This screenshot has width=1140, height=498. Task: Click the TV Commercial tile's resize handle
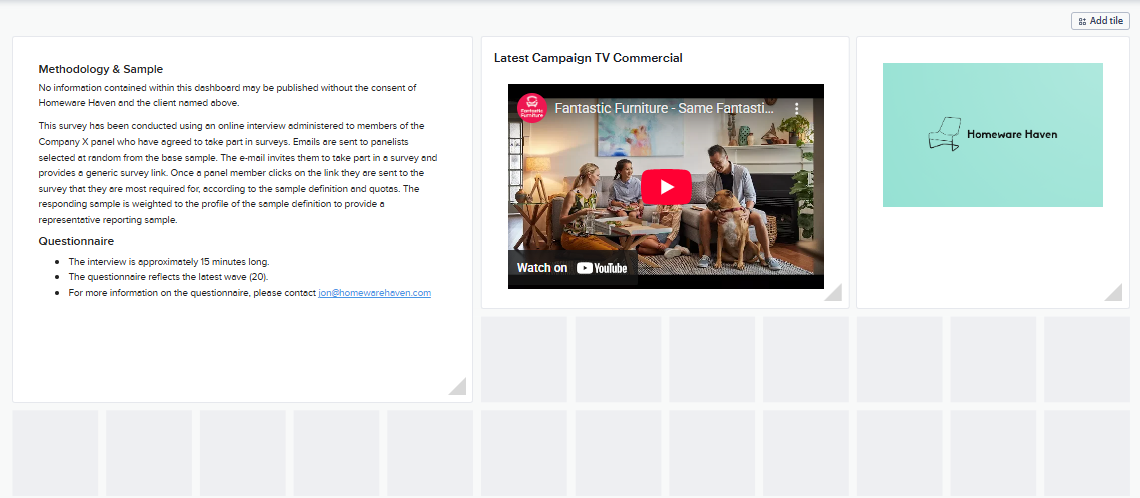coord(833,293)
